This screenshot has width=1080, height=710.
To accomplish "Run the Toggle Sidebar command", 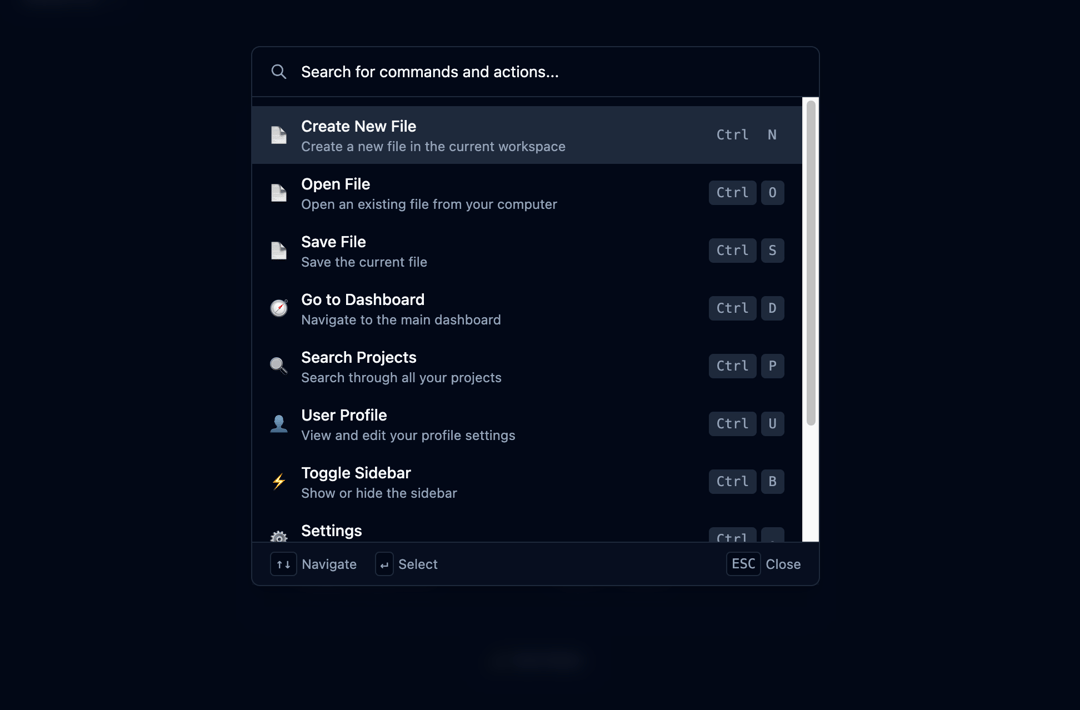I will 527,482.
